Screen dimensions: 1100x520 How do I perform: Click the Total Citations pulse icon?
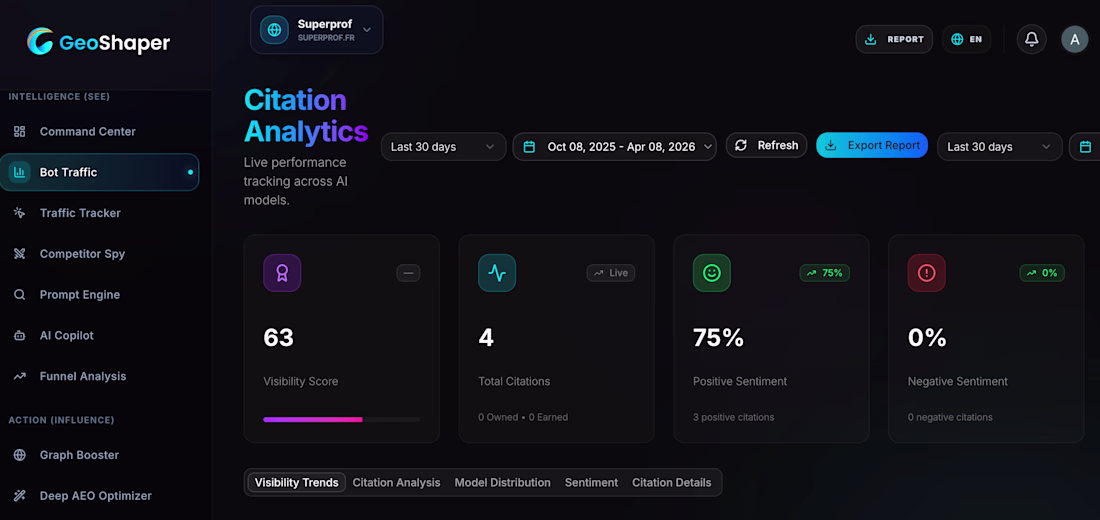pos(497,273)
